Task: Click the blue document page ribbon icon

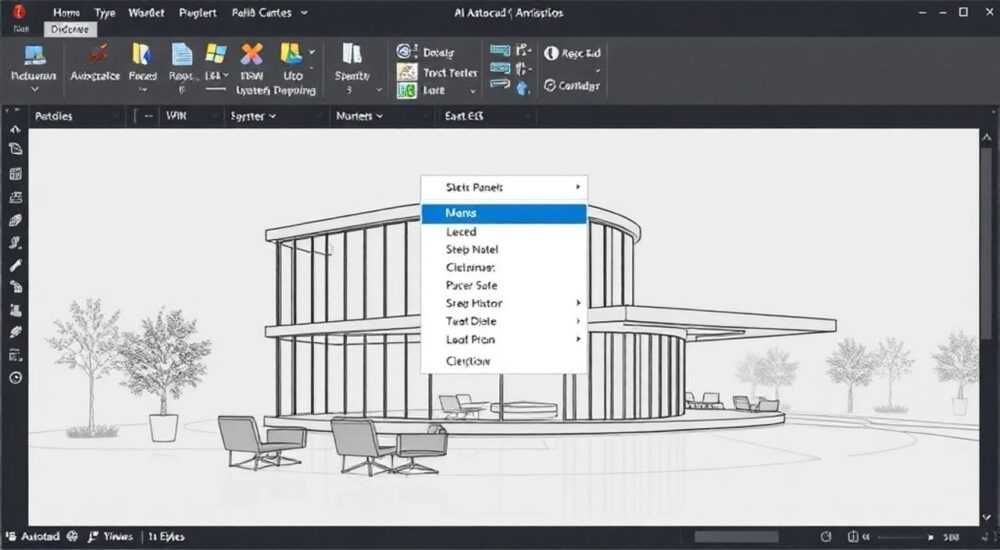Action: [182, 54]
